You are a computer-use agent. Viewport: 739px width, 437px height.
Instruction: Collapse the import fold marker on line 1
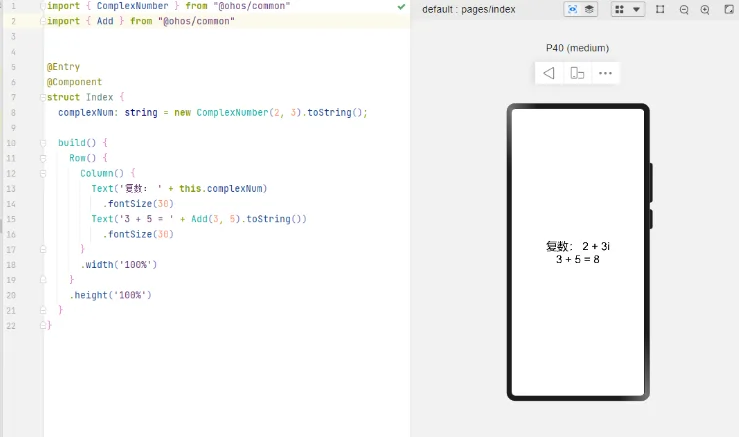tap(43, 6)
